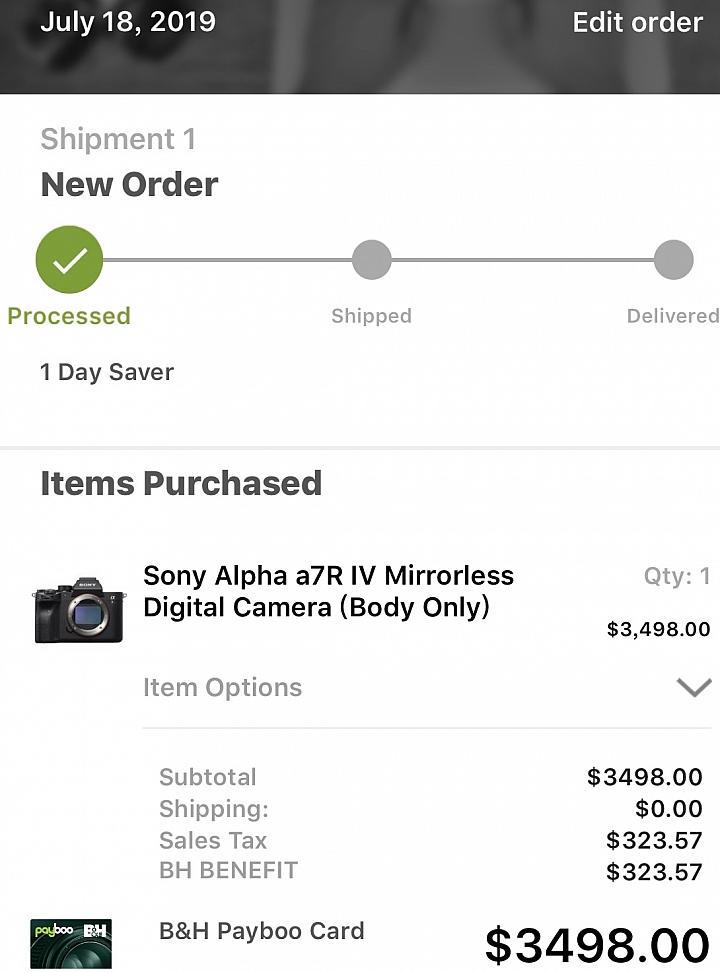The height and width of the screenshot is (972, 720).
Task: Expand Item Options chevron
Action: click(693, 688)
